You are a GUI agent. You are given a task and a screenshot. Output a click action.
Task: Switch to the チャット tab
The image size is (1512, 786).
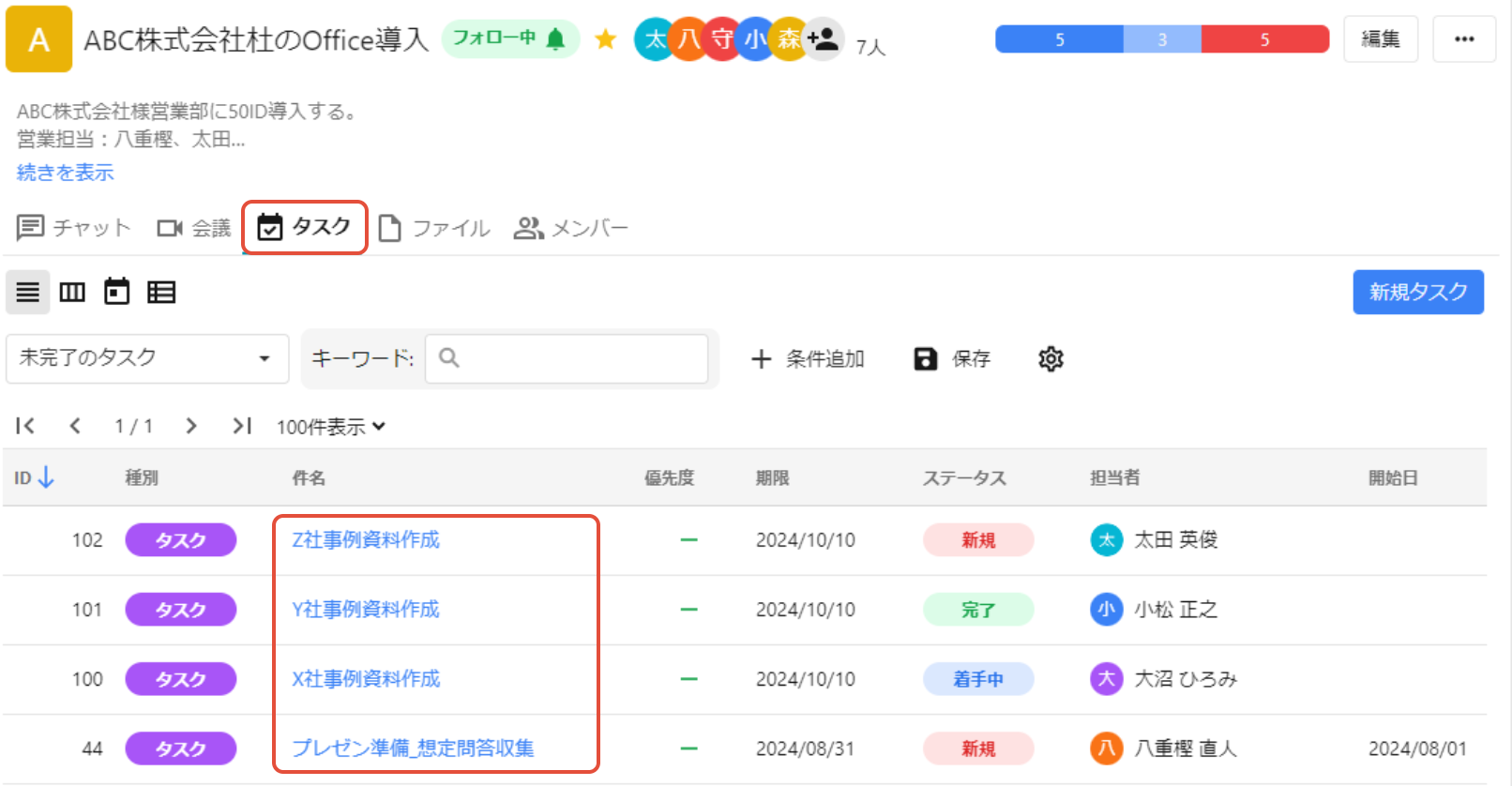[x=73, y=228]
